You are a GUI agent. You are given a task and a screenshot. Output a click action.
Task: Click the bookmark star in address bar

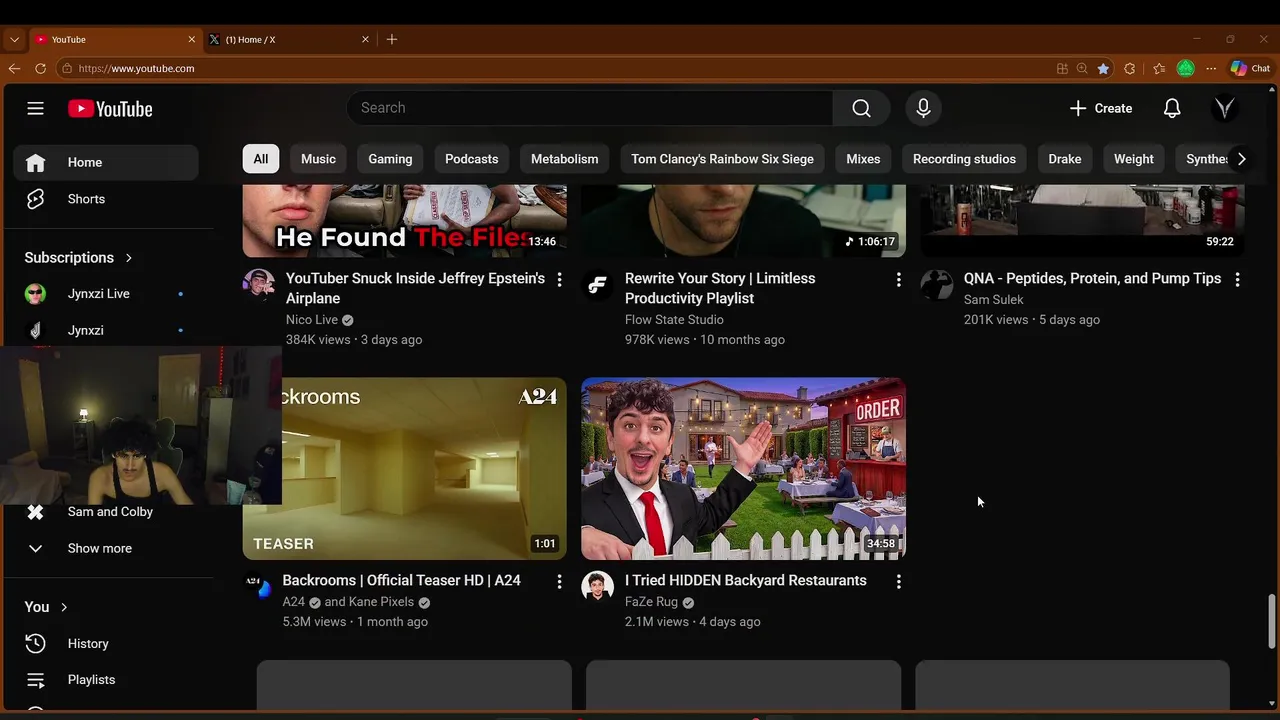1103,68
